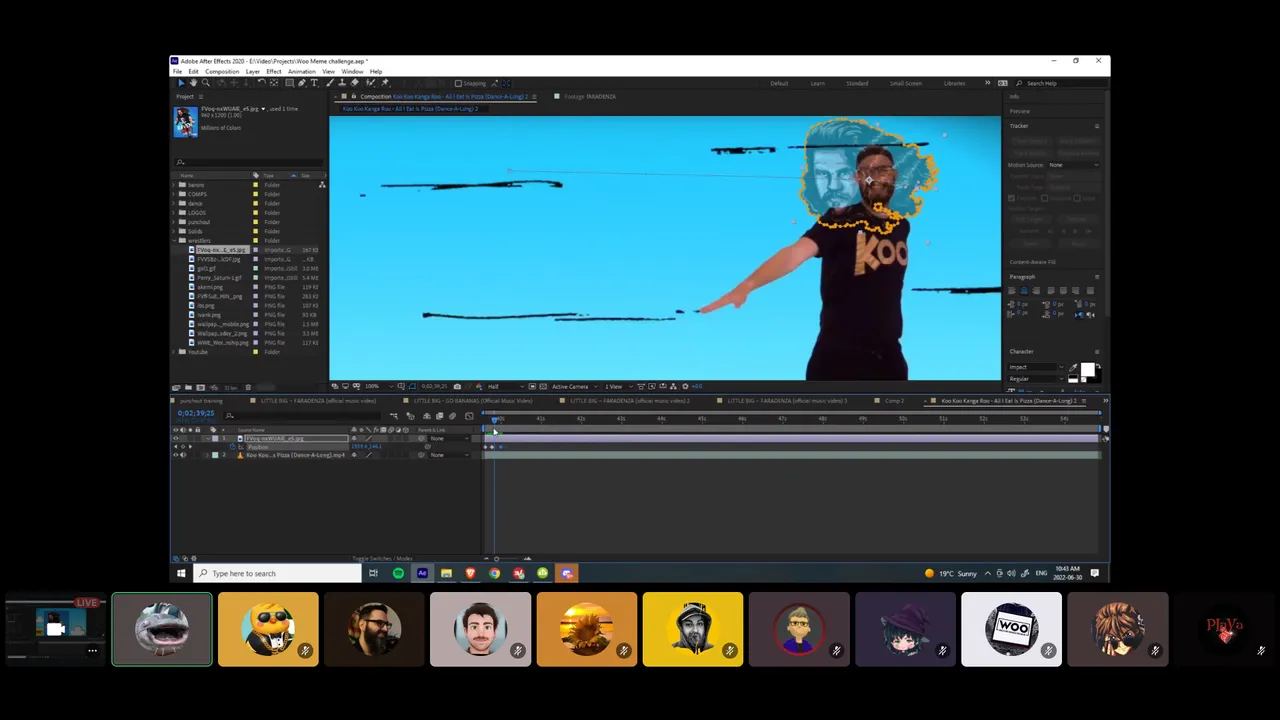Expand layer 2 properties twirl arrow
Image resolution: width=1280 pixels, height=720 pixels.
[x=207, y=455]
